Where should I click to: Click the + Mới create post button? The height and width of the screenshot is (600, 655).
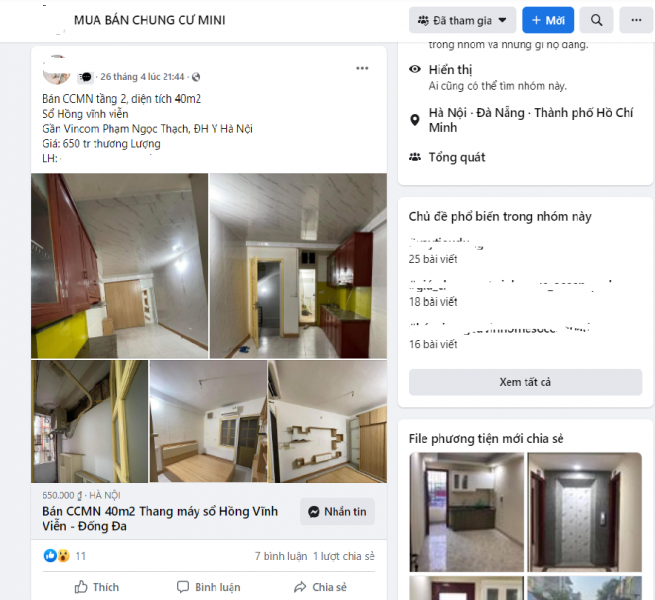tap(548, 20)
